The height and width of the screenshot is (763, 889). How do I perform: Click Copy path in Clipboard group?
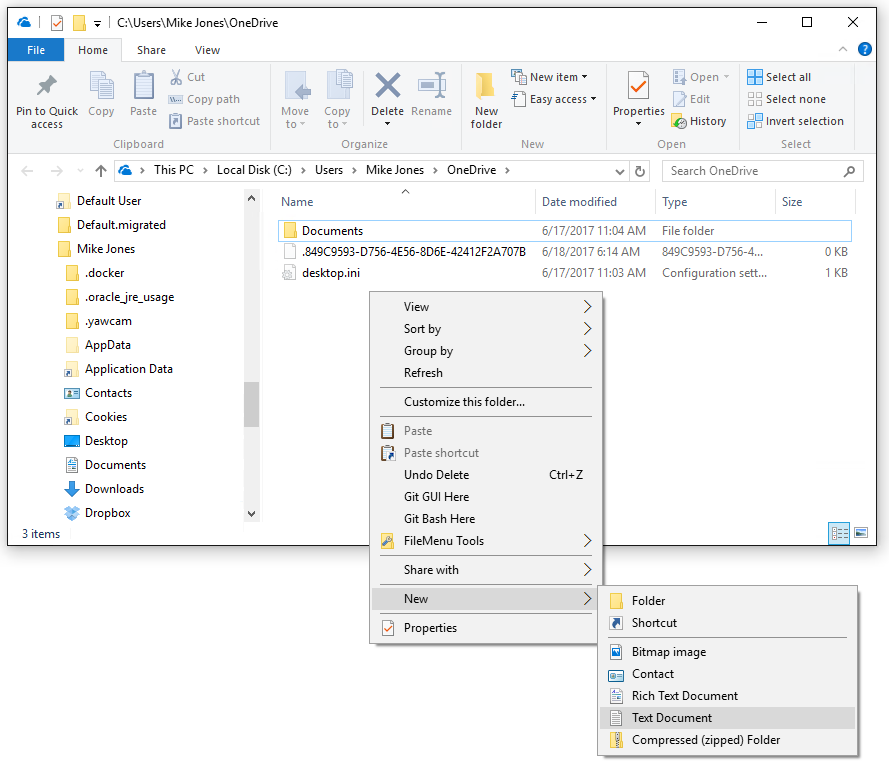pyautogui.click(x=204, y=99)
